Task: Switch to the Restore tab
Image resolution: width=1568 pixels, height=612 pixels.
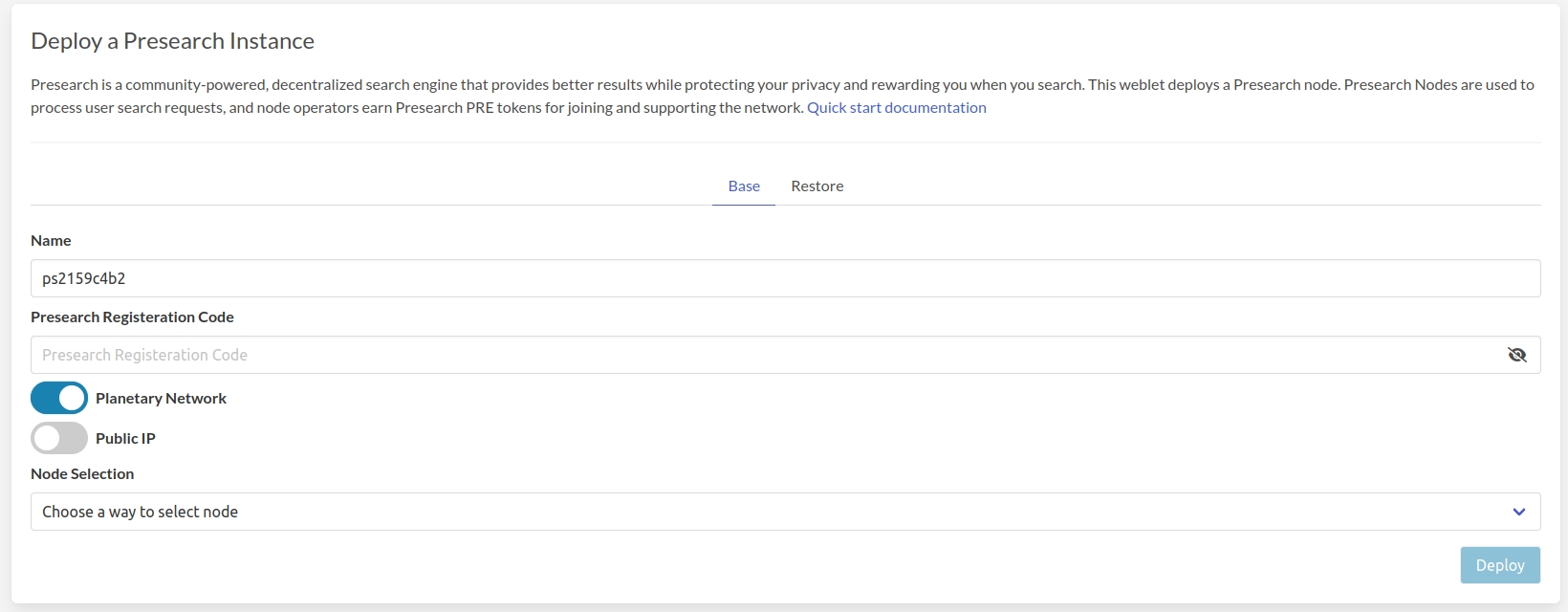Action: [817, 186]
